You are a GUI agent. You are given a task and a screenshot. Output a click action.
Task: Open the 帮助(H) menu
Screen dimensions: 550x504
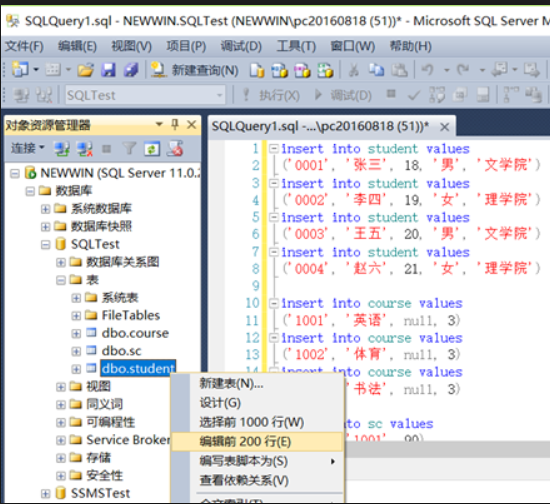pos(410,46)
